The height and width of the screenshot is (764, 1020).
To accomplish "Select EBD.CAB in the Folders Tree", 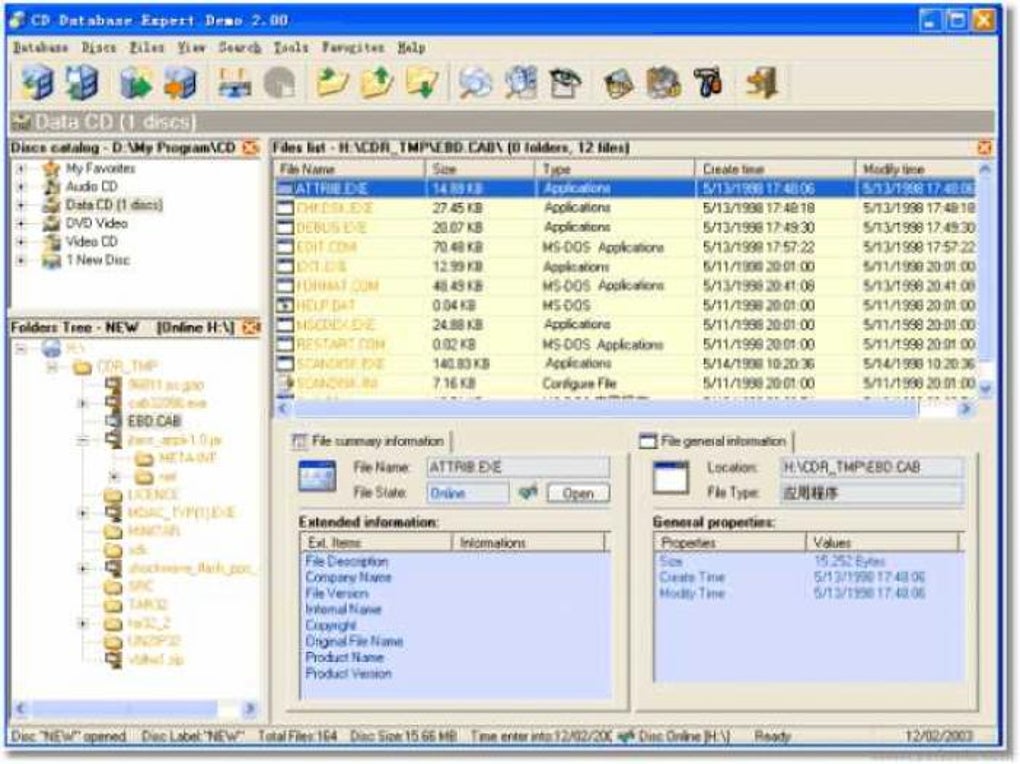I will tap(154, 421).
